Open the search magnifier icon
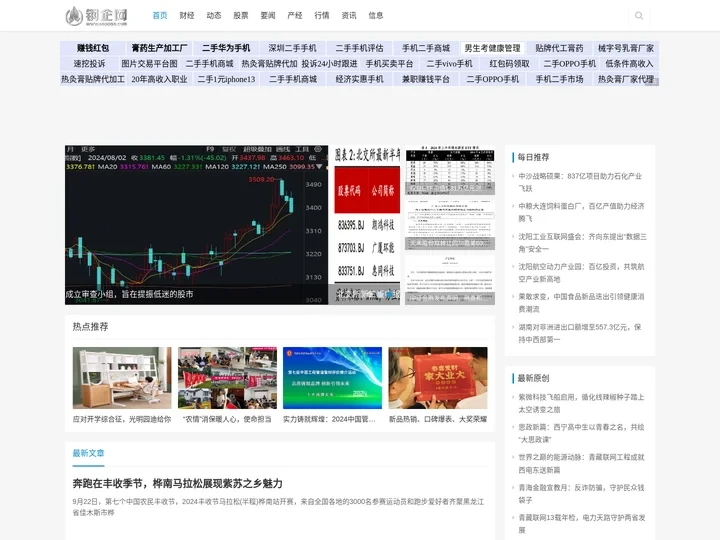720x540 pixels. (x=639, y=16)
